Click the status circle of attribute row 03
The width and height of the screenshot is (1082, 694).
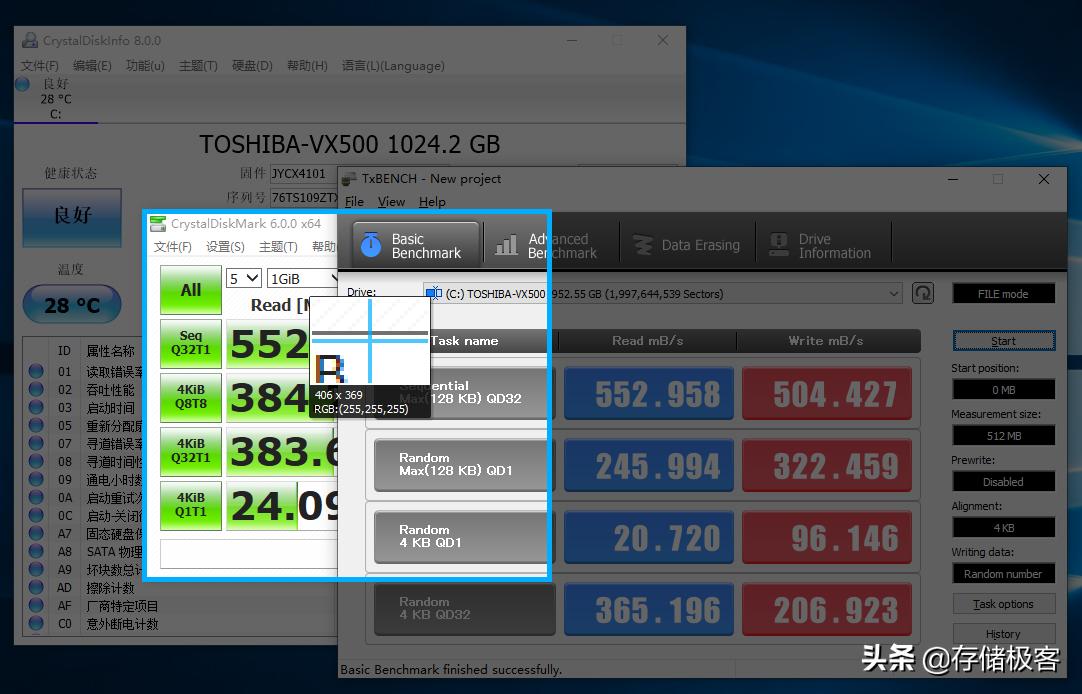[x=36, y=407]
